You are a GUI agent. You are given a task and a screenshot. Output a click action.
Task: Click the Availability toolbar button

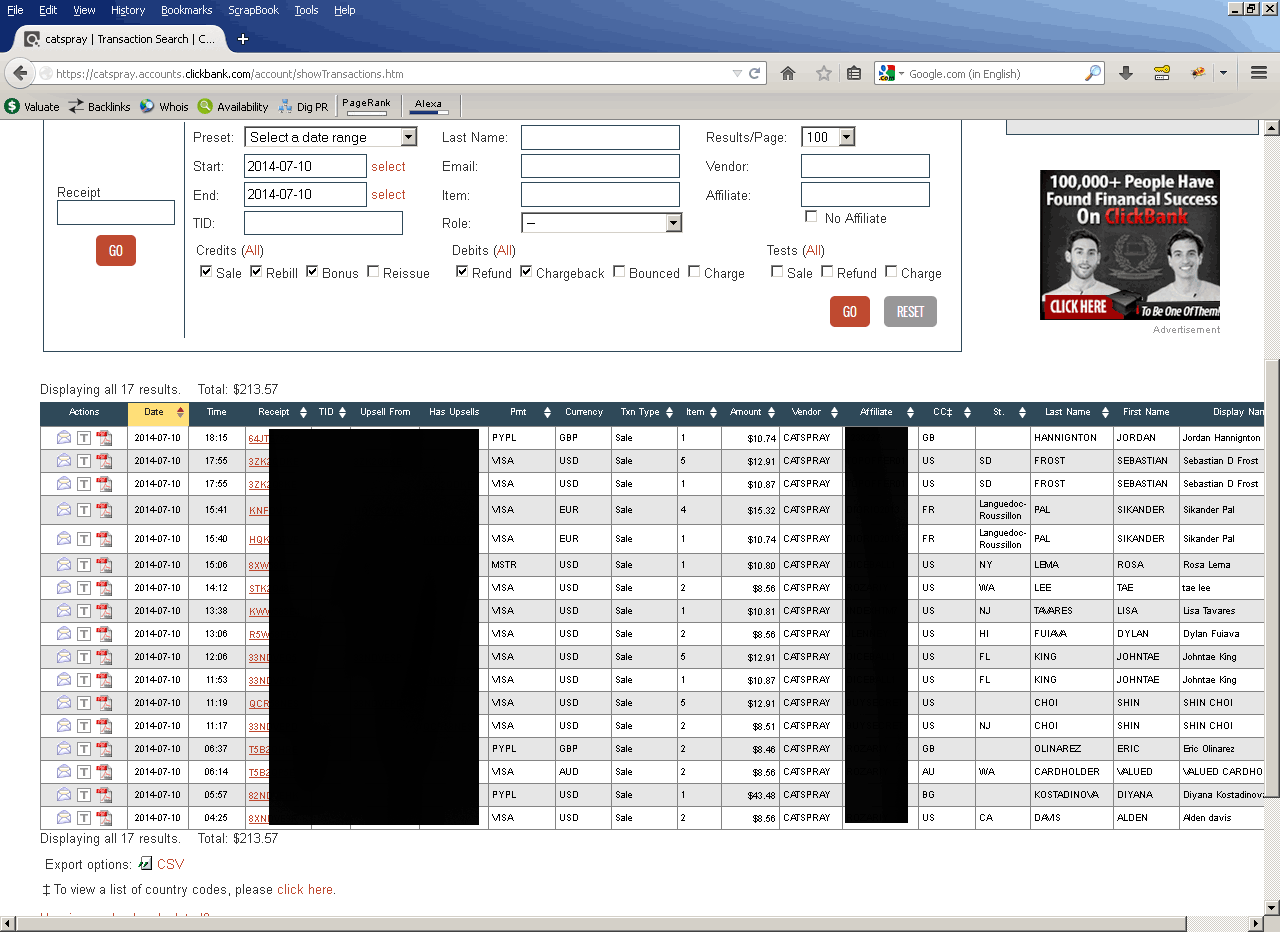(233, 106)
